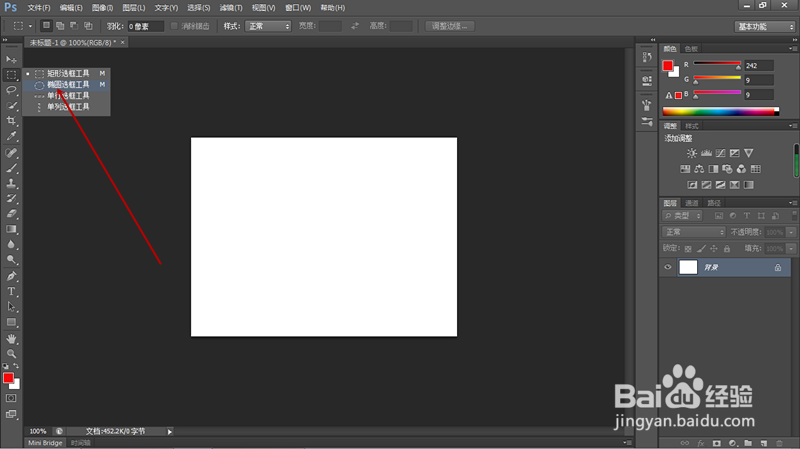Choose New Selection mode button
The height and width of the screenshot is (449, 800).
tap(46, 26)
